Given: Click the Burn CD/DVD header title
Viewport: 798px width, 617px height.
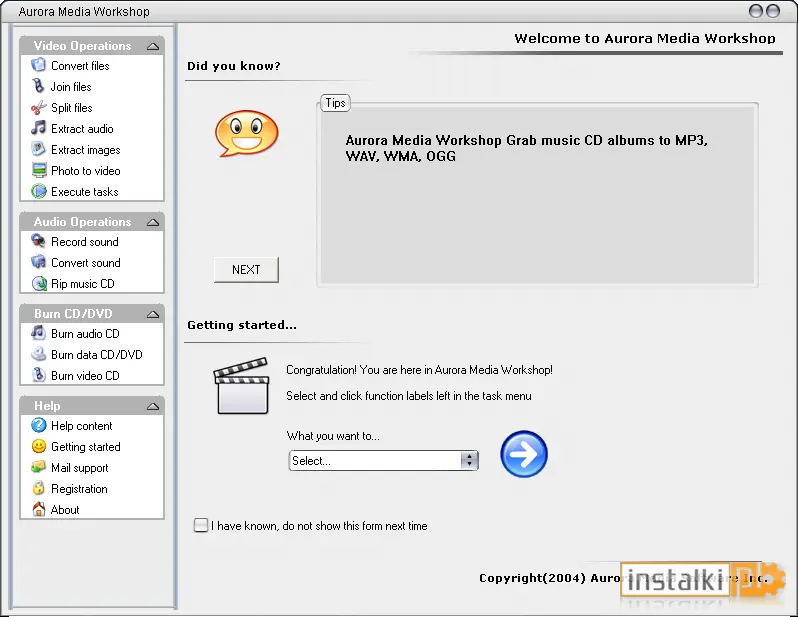Looking at the screenshot, I should pos(73,314).
